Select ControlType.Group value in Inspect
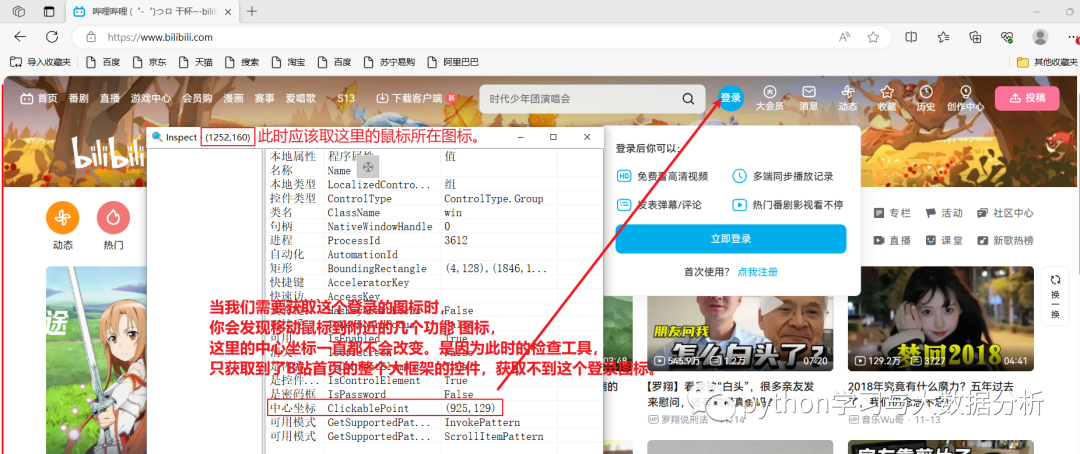The height and width of the screenshot is (454, 1080). tap(493, 198)
